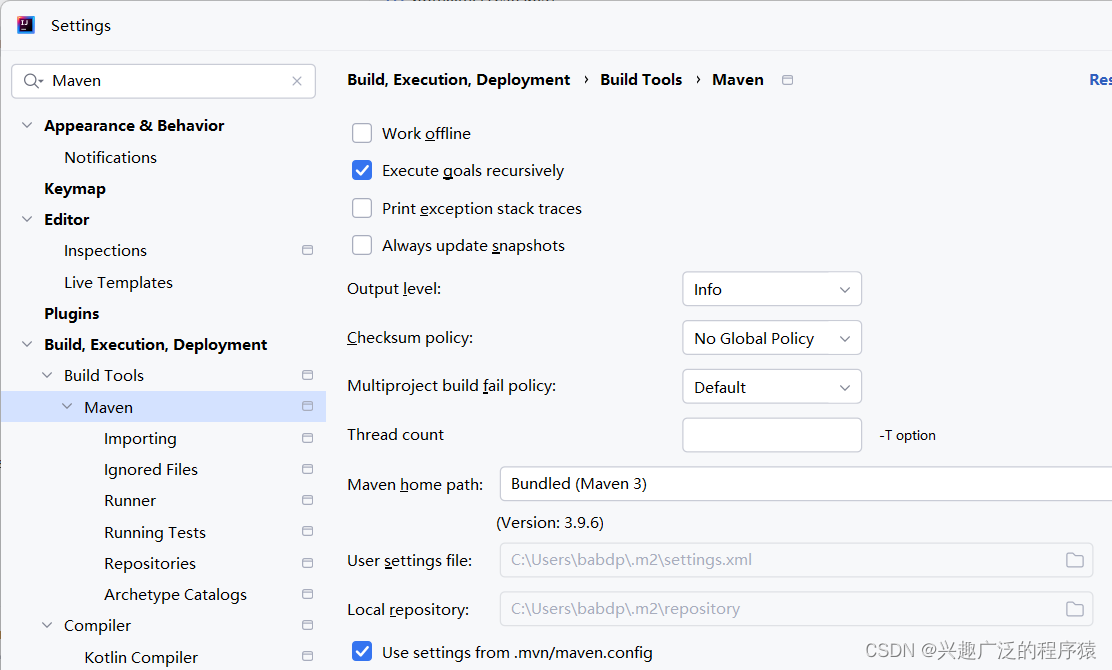Collapse Appearance & Behavior section
Screen dimensions: 1112x670
click(27, 125)
